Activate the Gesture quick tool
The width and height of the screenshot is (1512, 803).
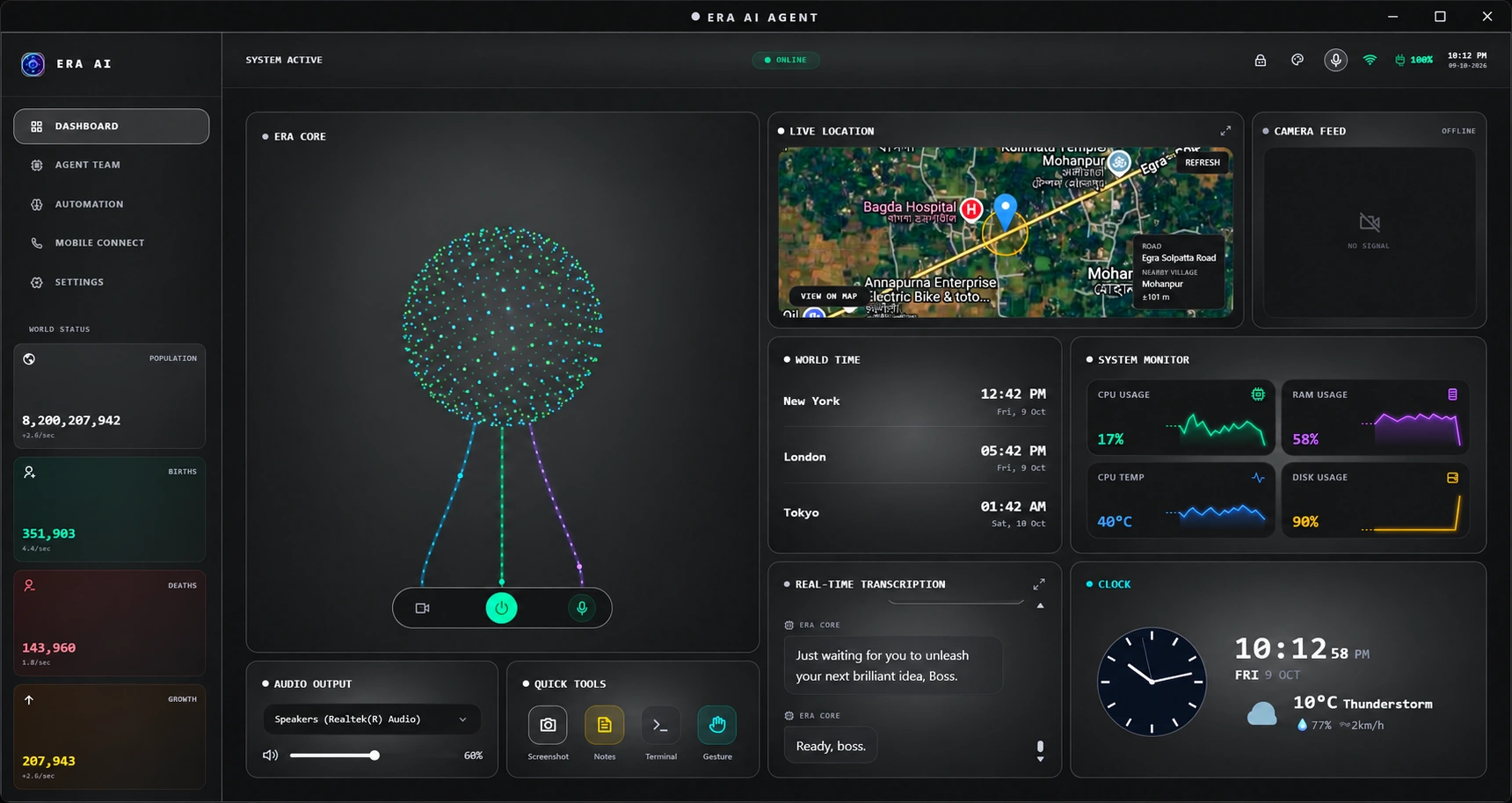pos(717,725)
